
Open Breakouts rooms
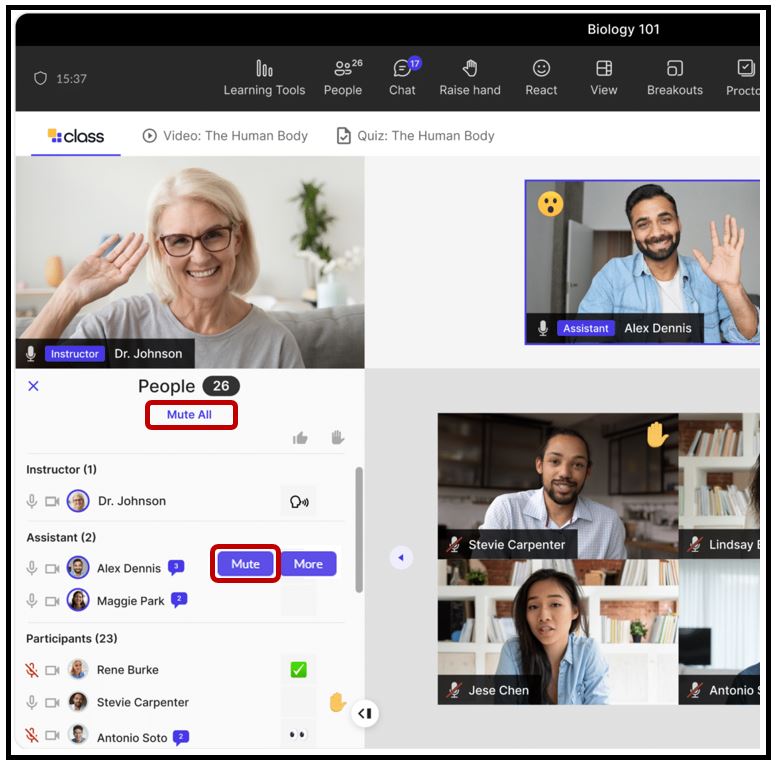tap(675, 77)
